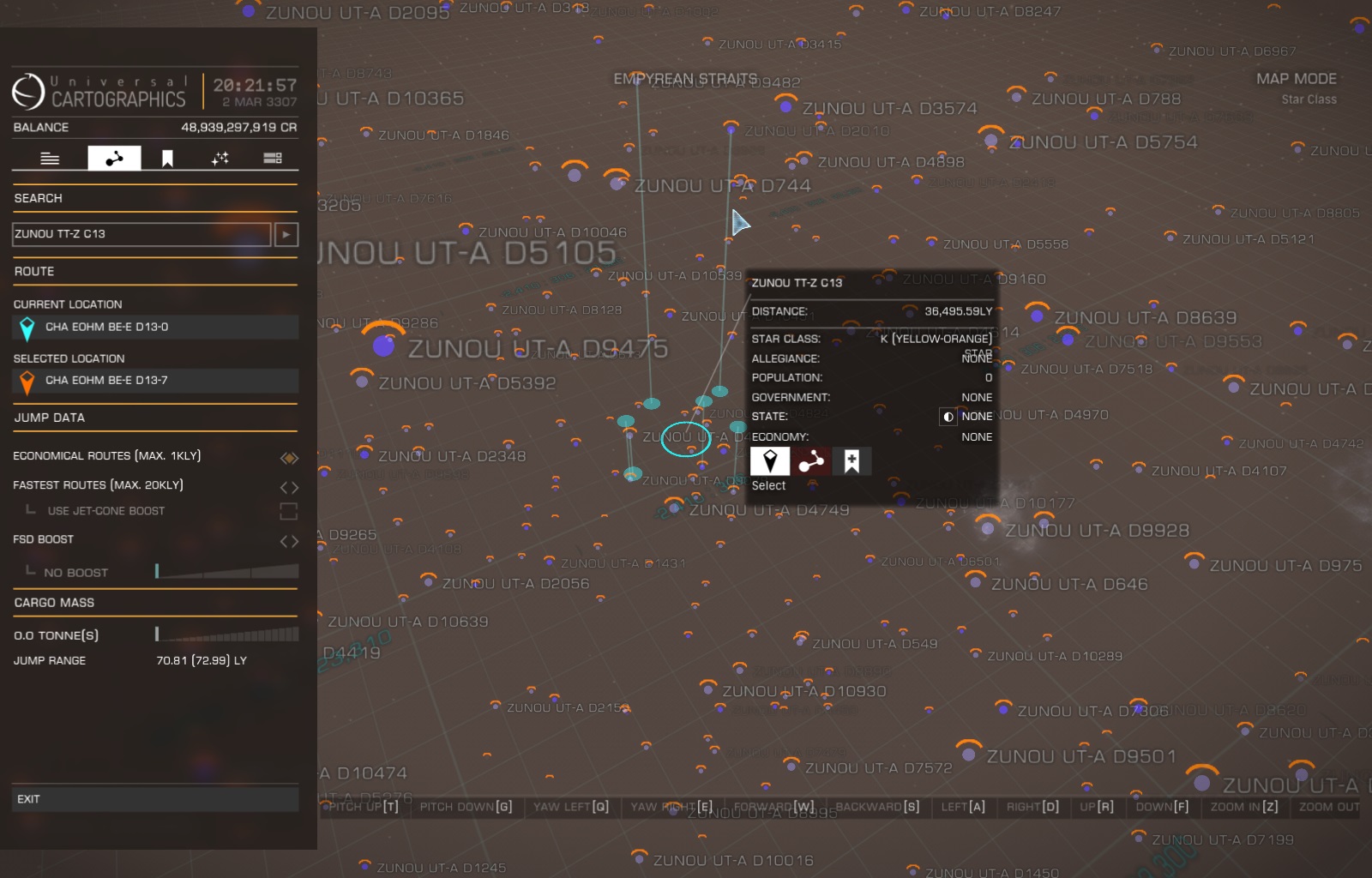Click the search go arrow button

click(286, 234)
